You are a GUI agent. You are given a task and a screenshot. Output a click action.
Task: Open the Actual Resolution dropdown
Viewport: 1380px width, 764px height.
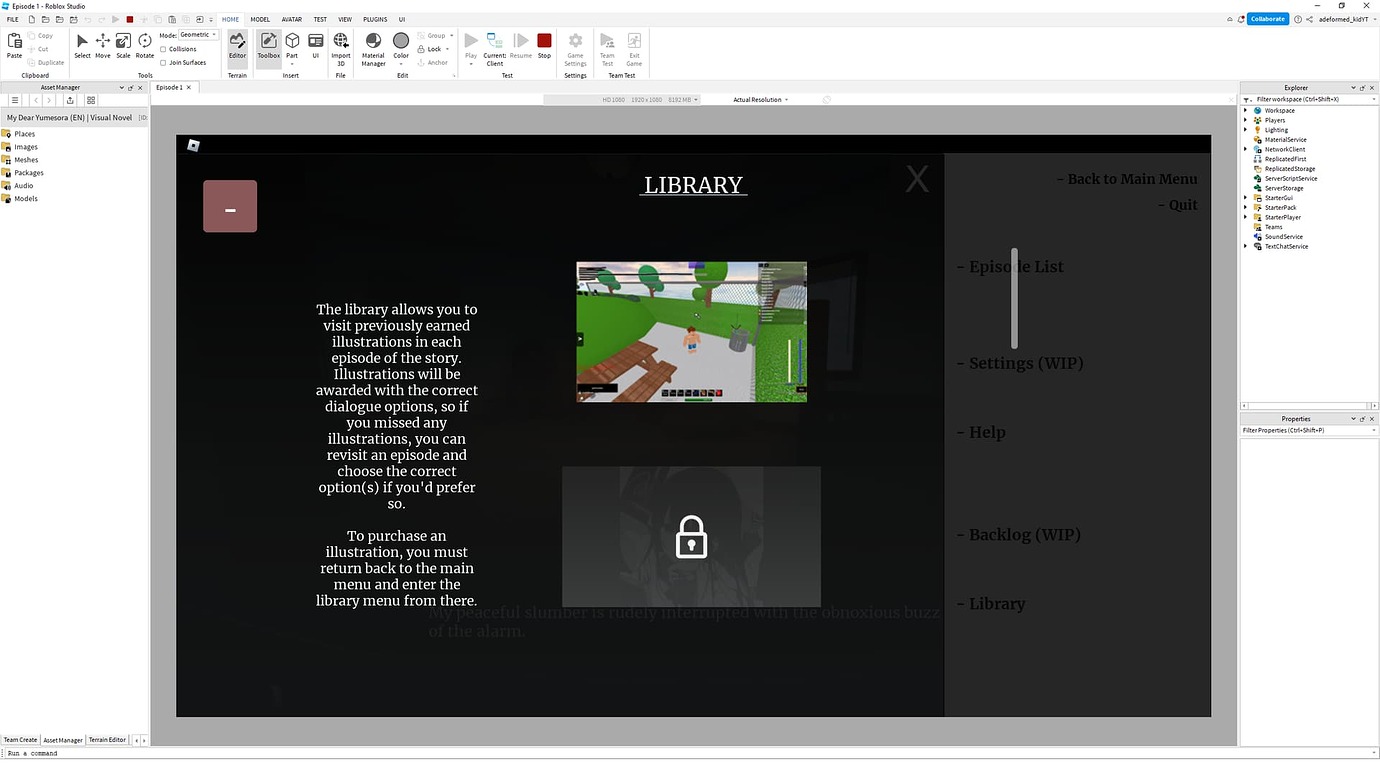click(760, 99)
